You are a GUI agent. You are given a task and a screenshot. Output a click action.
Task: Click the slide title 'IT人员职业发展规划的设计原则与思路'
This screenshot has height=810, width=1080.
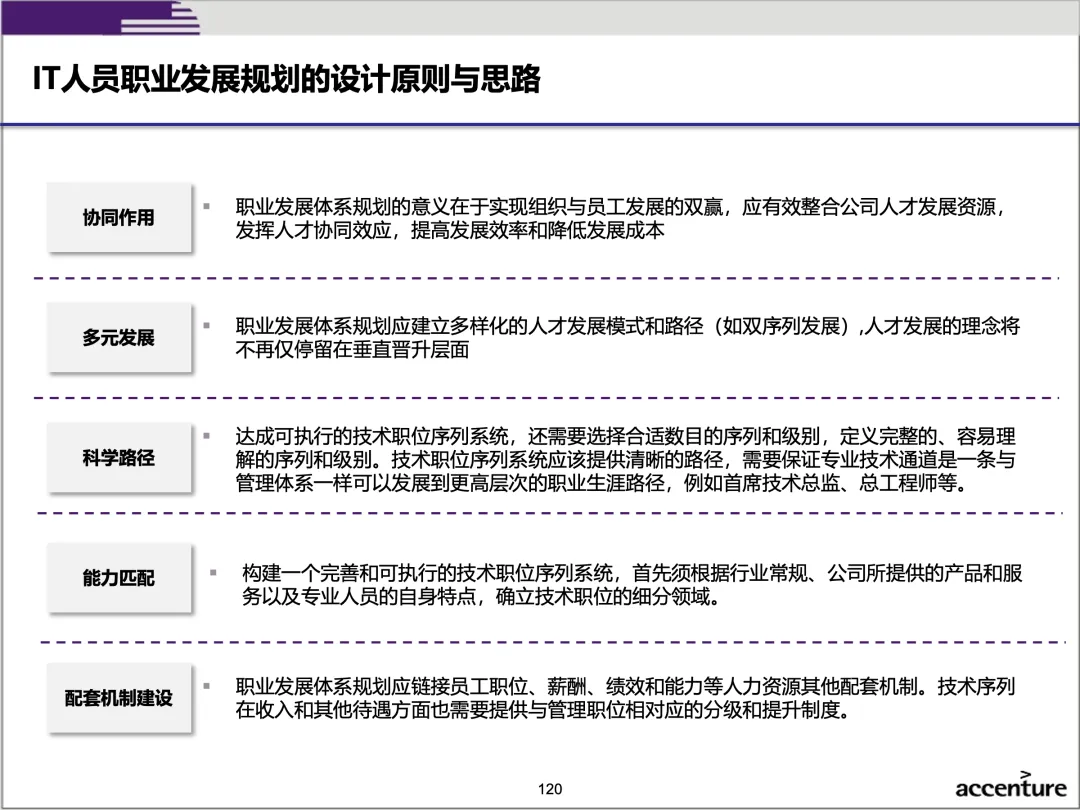(x=286, y=79)
